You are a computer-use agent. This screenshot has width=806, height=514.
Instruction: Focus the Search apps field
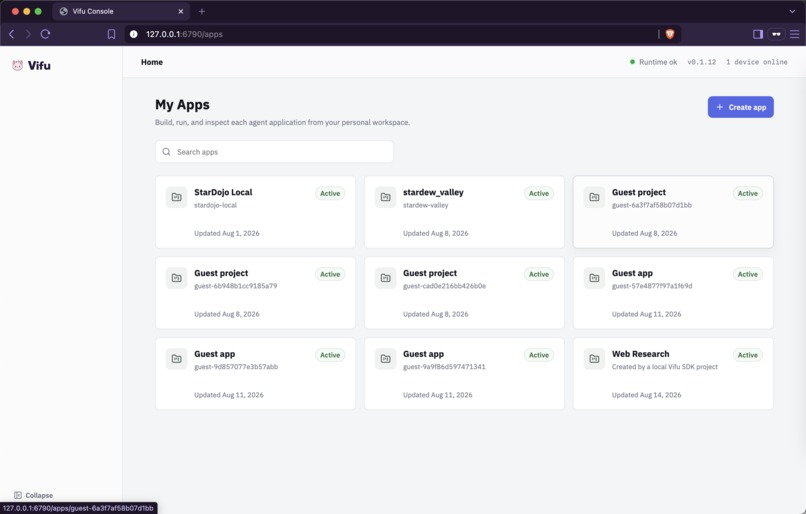click(274, 152)
